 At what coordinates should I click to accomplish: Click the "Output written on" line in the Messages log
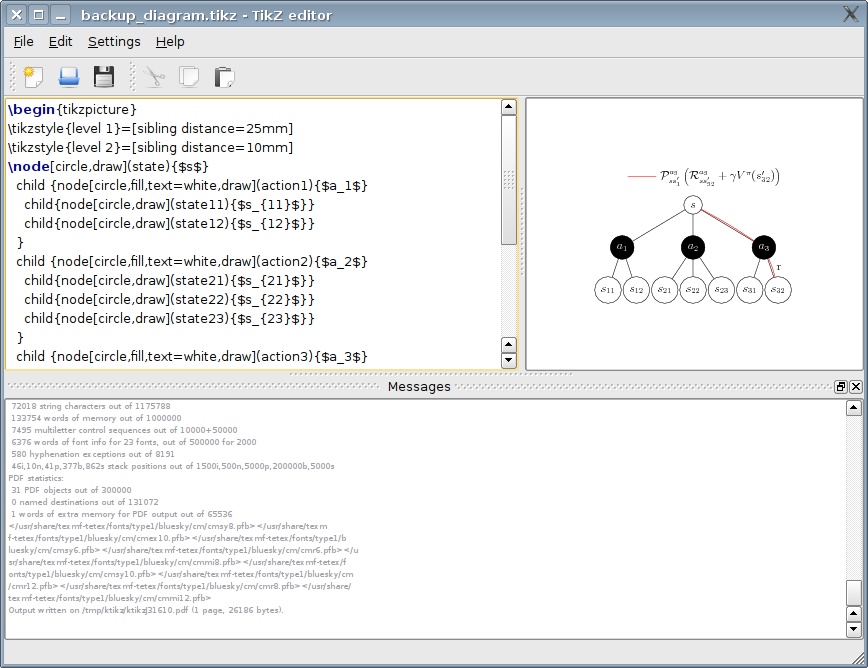146,609
